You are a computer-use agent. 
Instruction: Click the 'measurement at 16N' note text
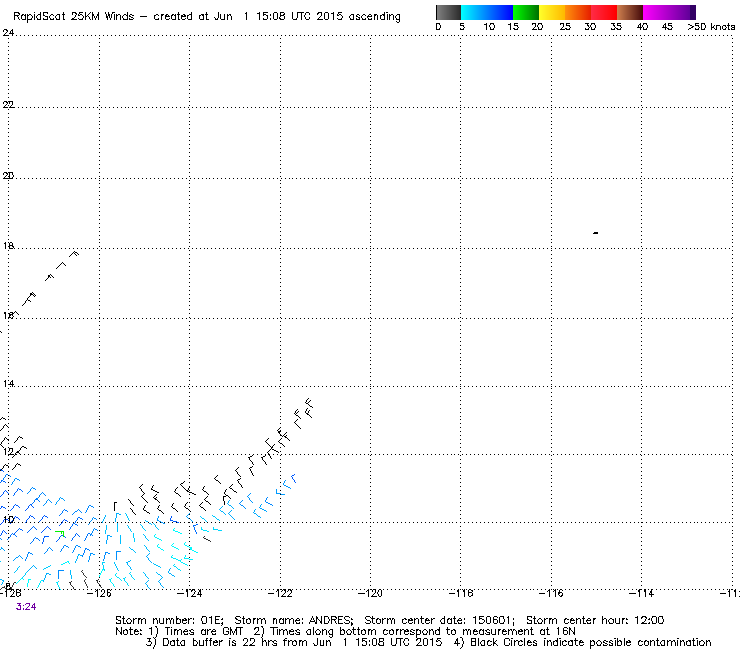(519, 632)
